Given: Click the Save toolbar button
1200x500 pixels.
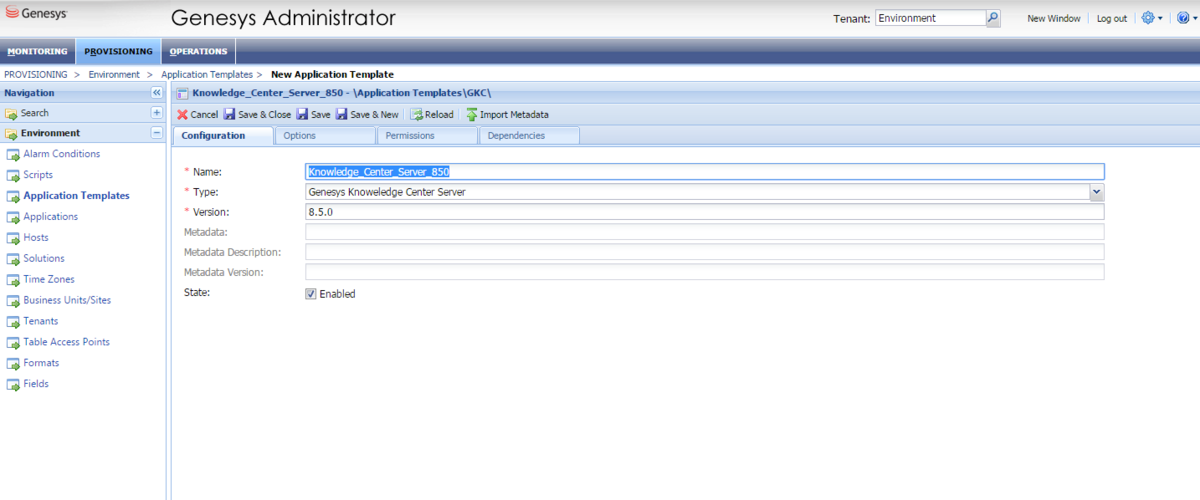Looking at the screenshot, I should tap(314, 115).
